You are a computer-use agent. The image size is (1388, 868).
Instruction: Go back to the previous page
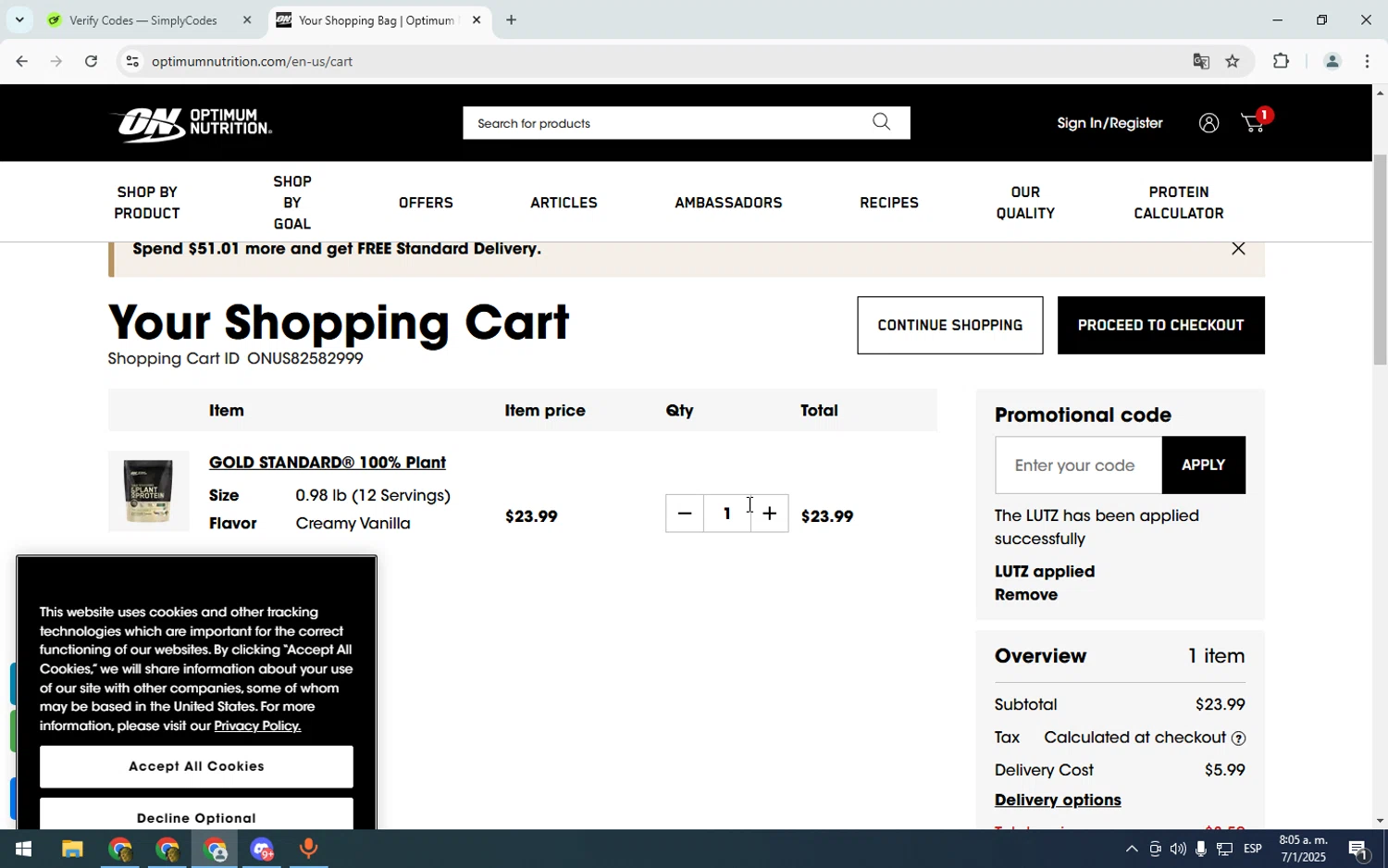point(21,61)
